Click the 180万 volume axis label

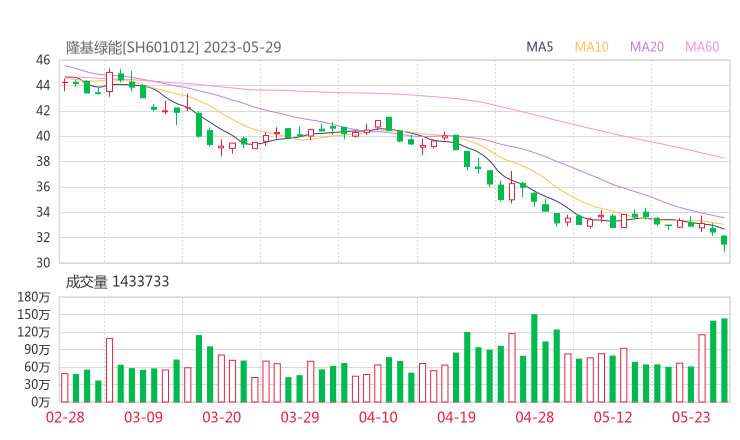(x=34, y=297)
